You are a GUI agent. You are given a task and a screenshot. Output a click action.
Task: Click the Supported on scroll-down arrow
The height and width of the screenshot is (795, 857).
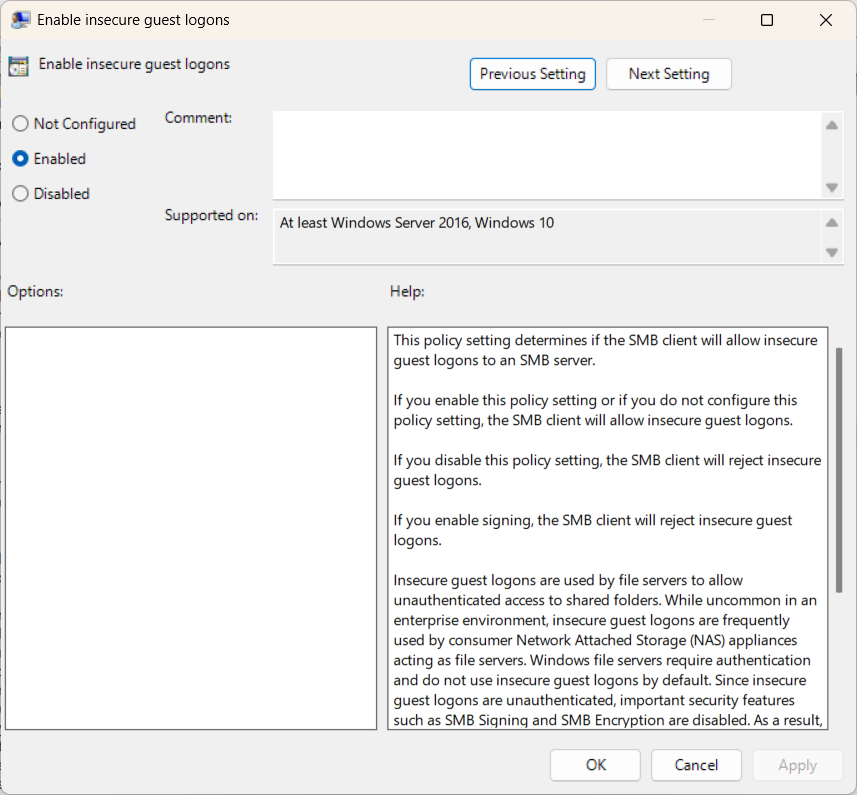pos(832,254)
